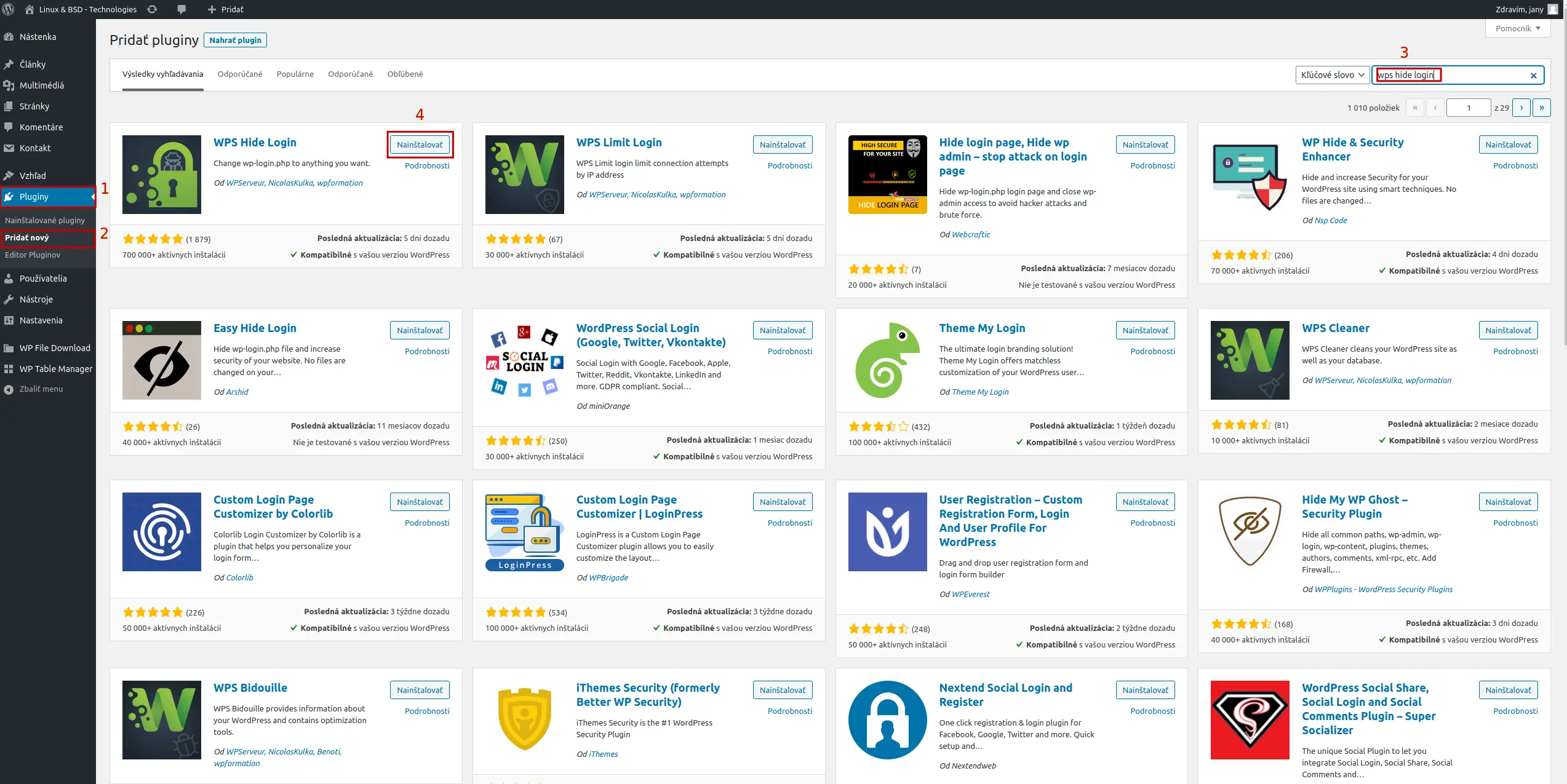Open Podrobnosti for WPS Hide Login
Screen dimensions: 1567x784
[x=427, y=165]
